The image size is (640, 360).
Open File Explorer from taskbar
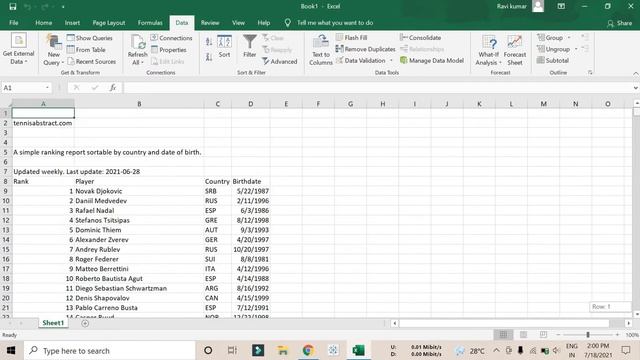(x=282, y=350)
